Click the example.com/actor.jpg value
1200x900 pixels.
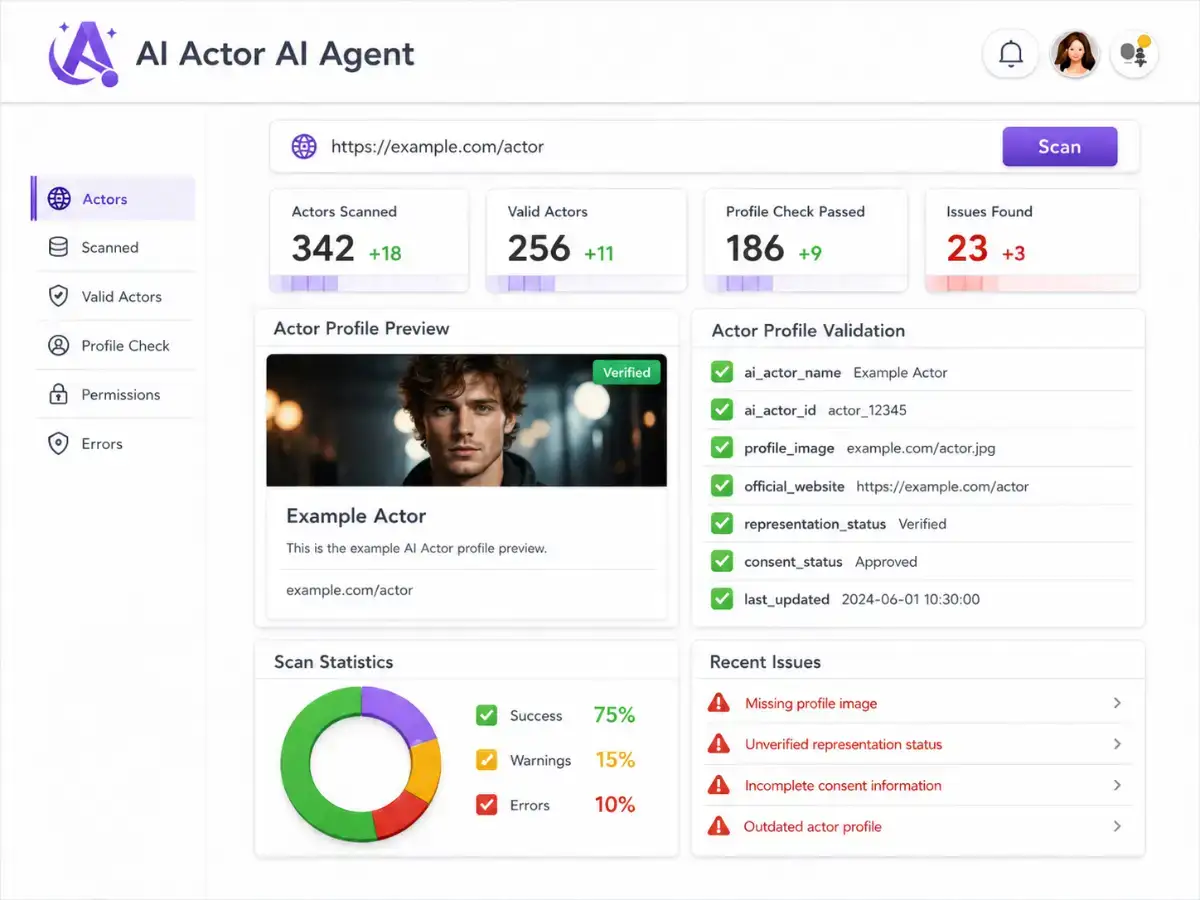(x=921, y=448)
